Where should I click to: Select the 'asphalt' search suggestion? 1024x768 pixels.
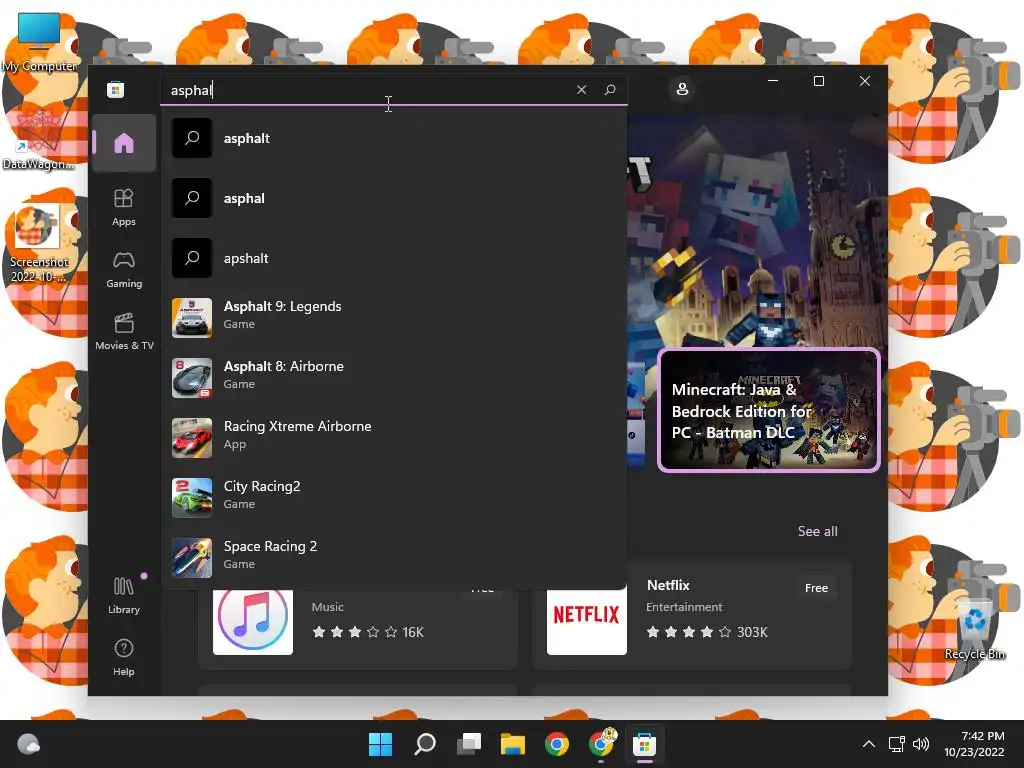coord(394,138)
